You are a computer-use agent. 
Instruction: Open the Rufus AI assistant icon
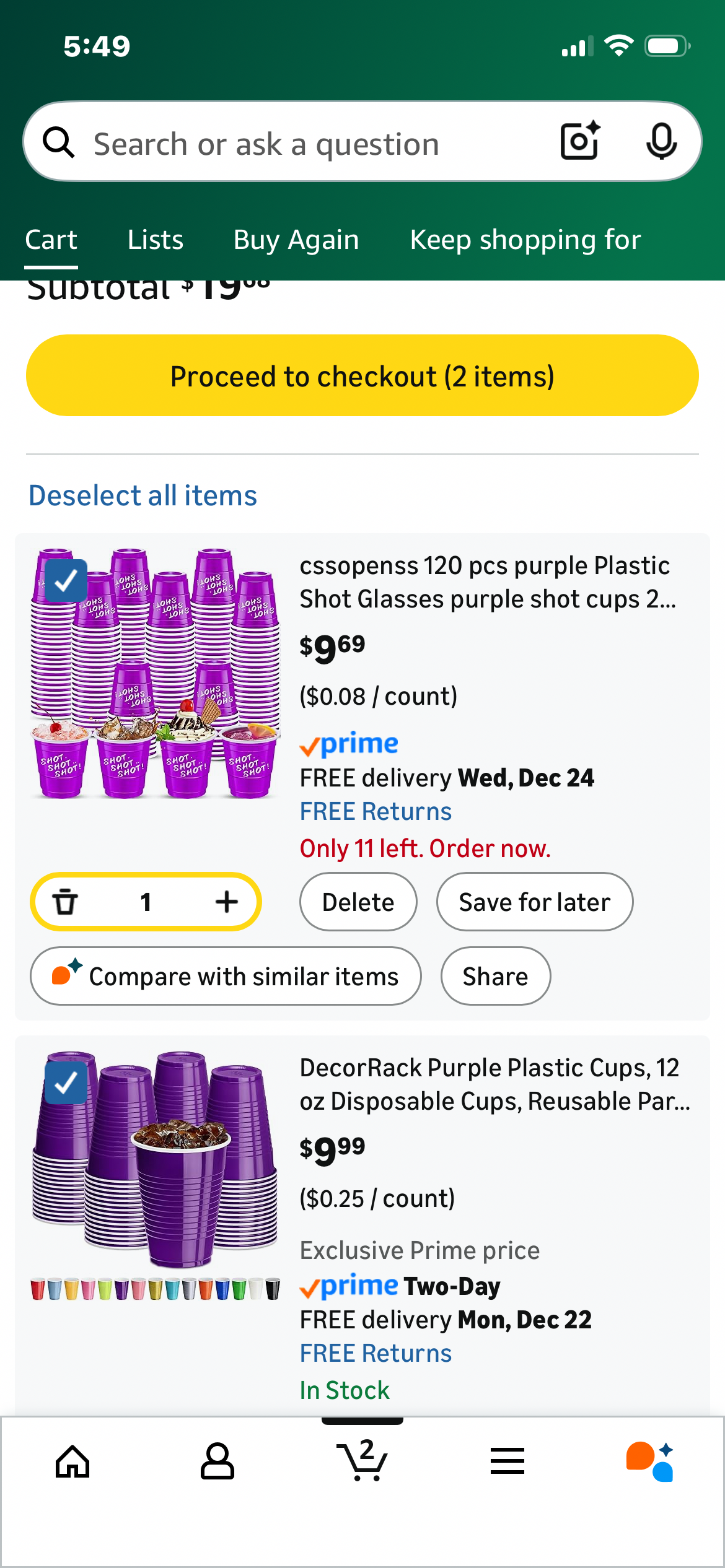click(649, 1461)
